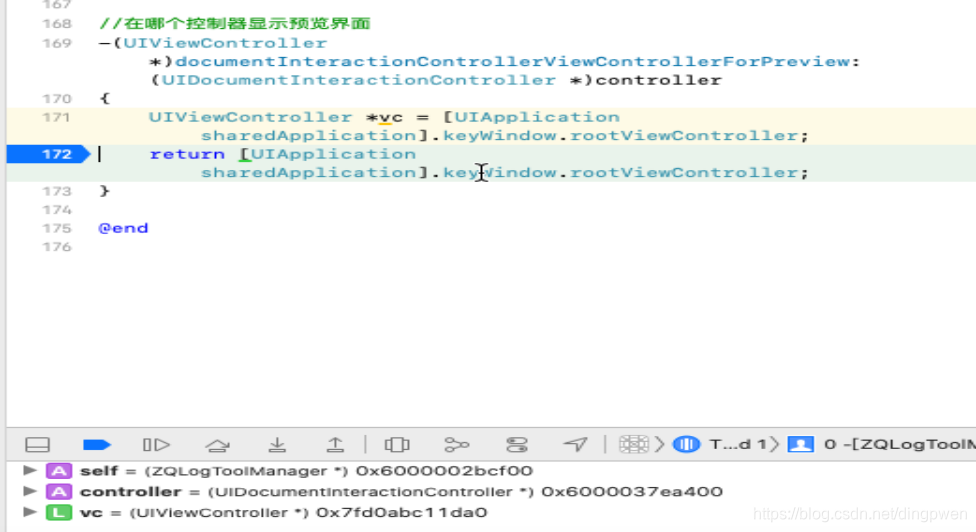The height and width of the screenshot is (532, 976).
Task: Click UIDocumentInteractionController type in method signature
Action: [x=359, y=80]
